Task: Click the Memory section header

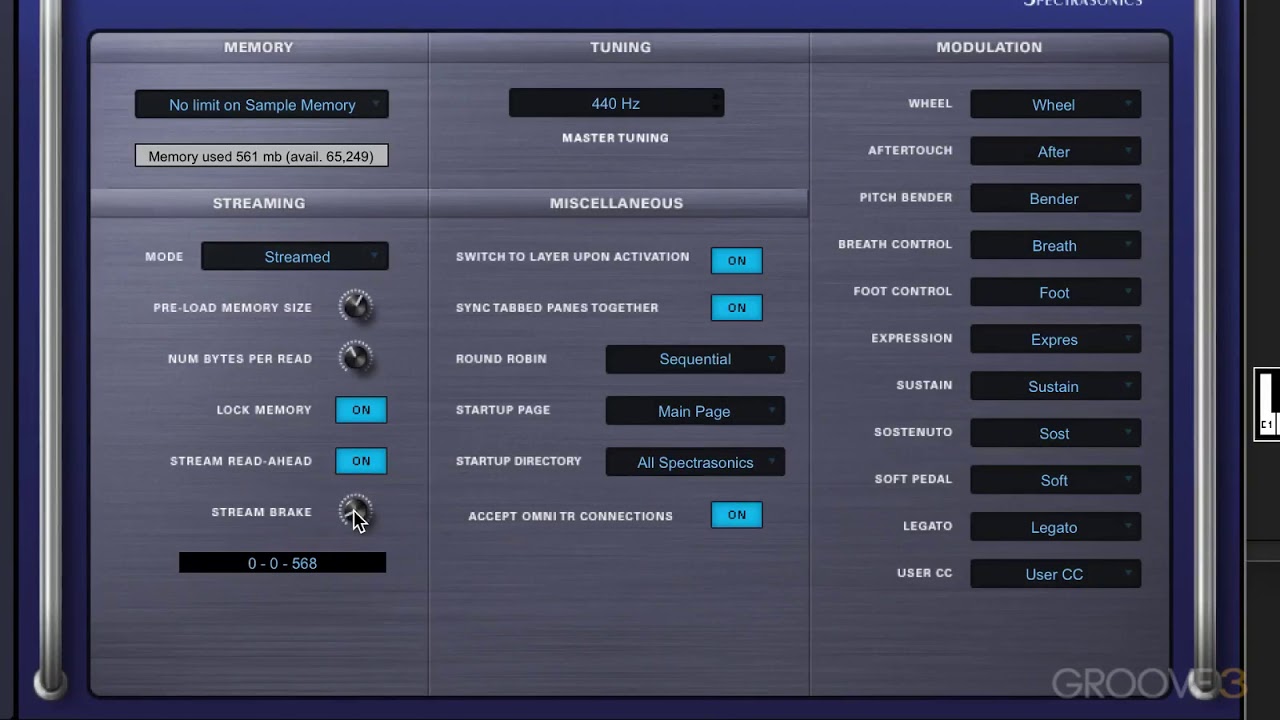Action: pyautogui.click(x=259, y=47)
